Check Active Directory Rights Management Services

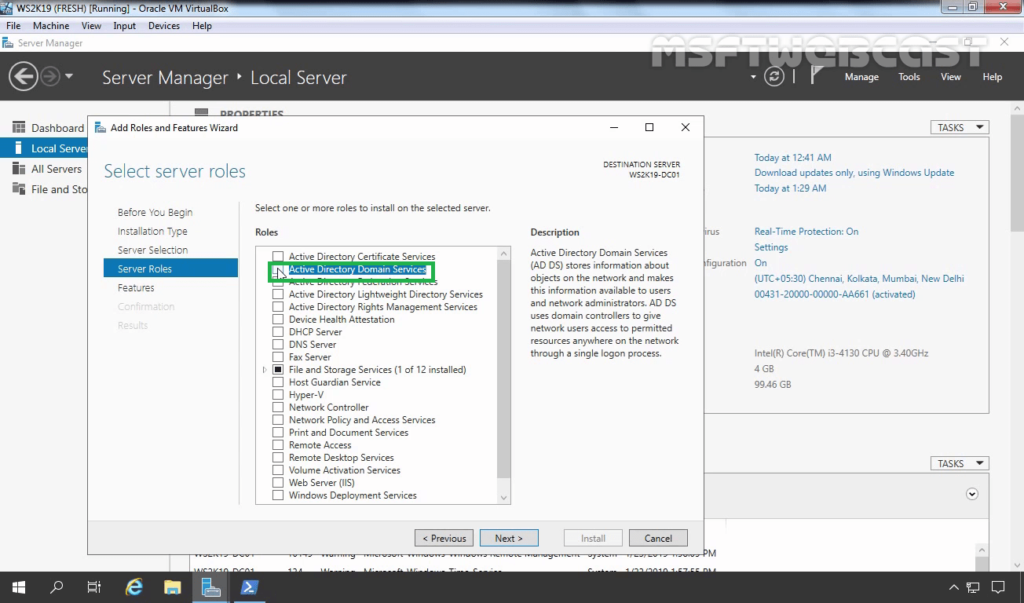[x=278, y=306]
